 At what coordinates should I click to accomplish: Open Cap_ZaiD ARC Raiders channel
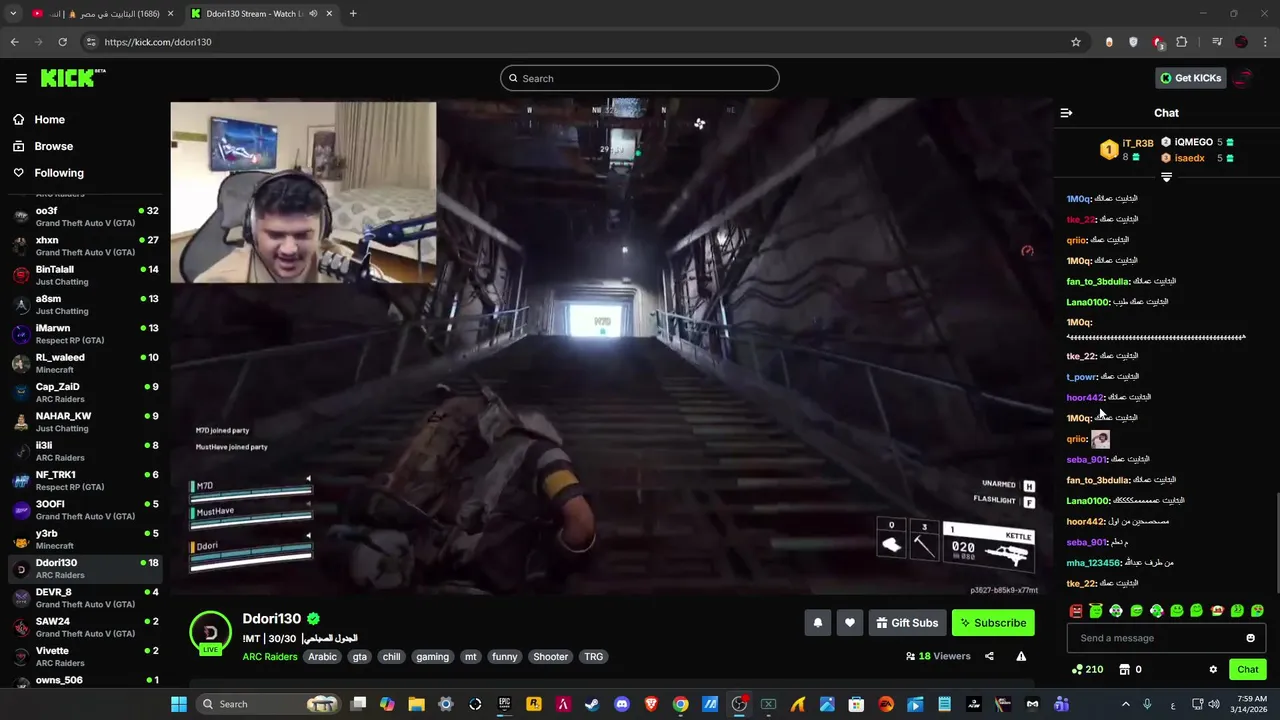coord(85,392)
